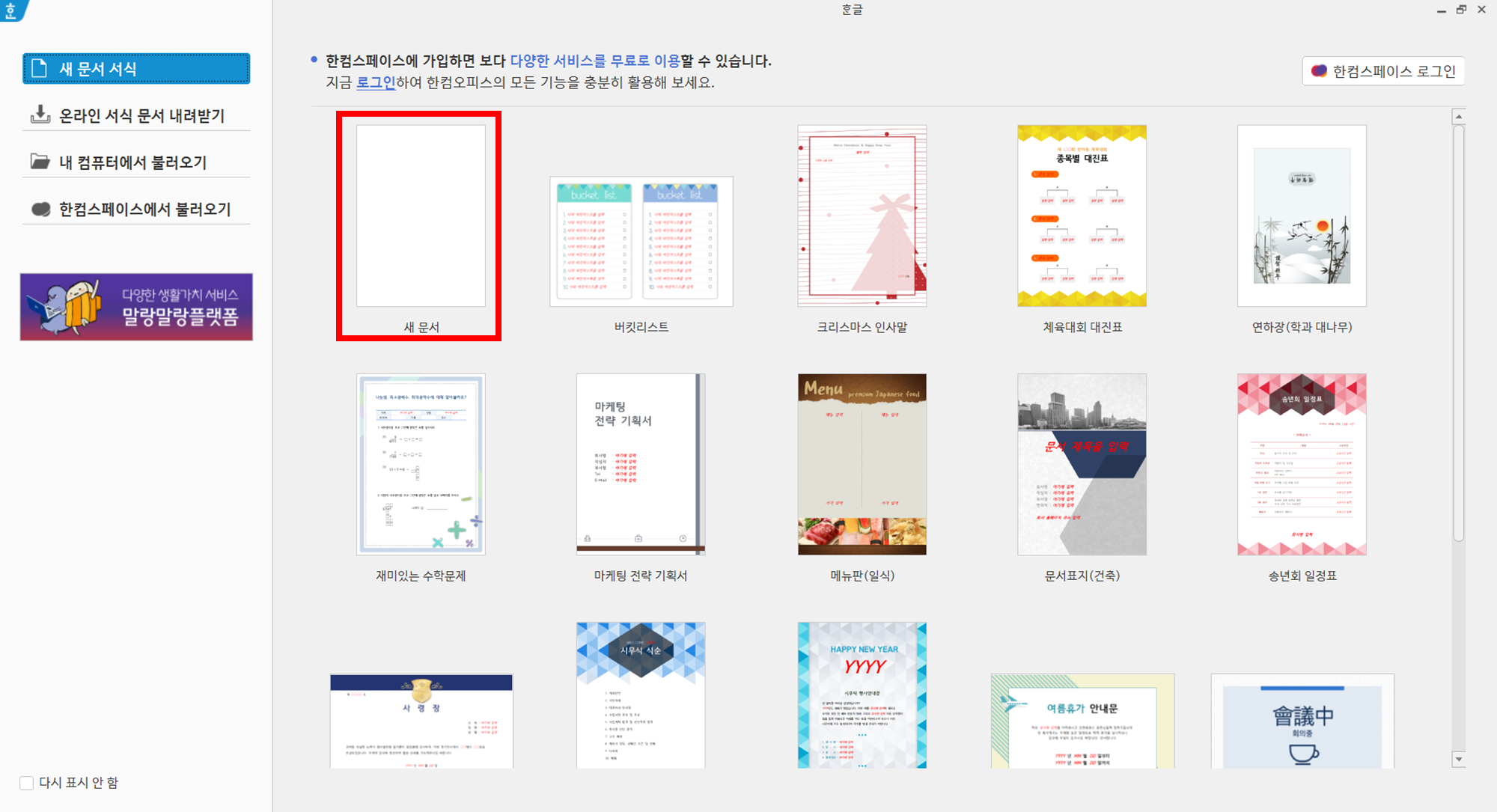The image size is (1497, 812).
Task: Click the document icon on 새 문서 서식
Action: point(40,68)
